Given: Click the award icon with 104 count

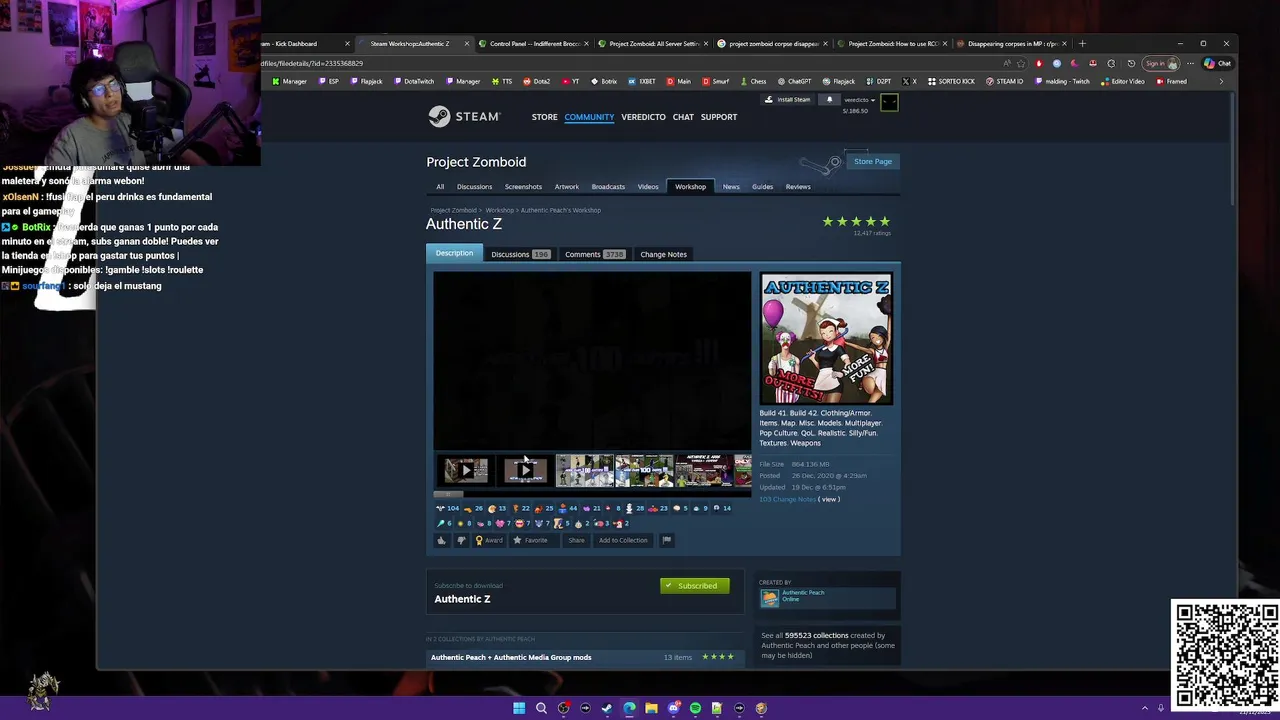Looking at the screenshot, I should point(447,508).
